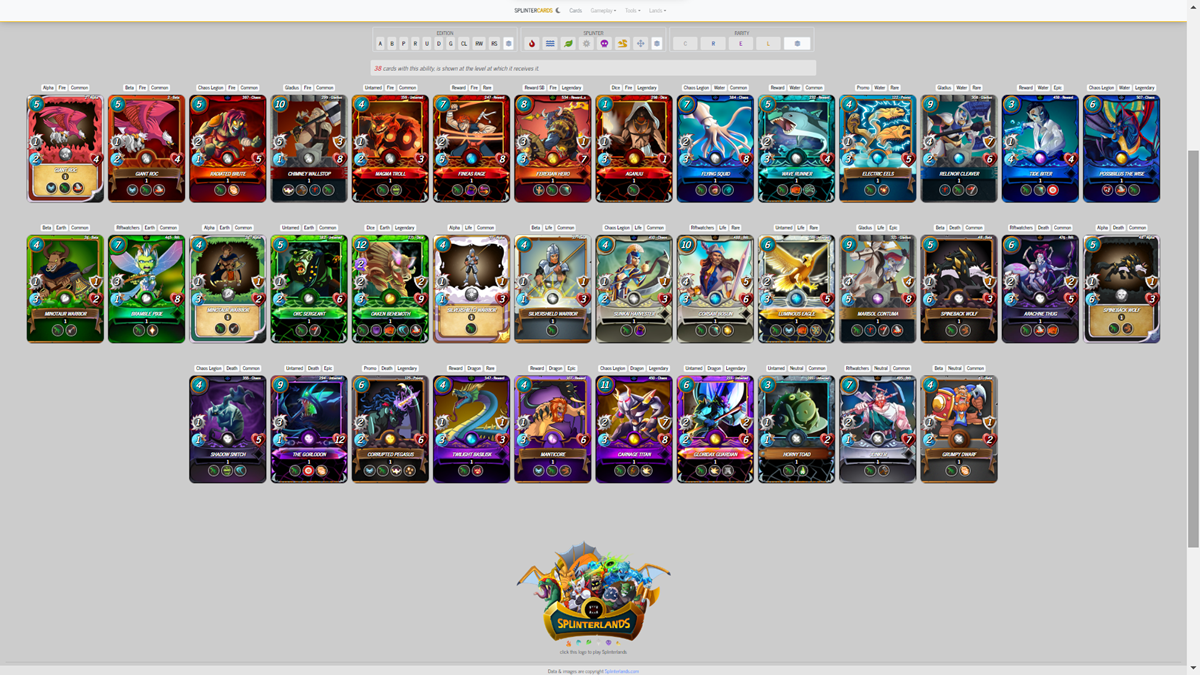Toggle the Chaos Legion filter CL

click(x=464, y=44)
